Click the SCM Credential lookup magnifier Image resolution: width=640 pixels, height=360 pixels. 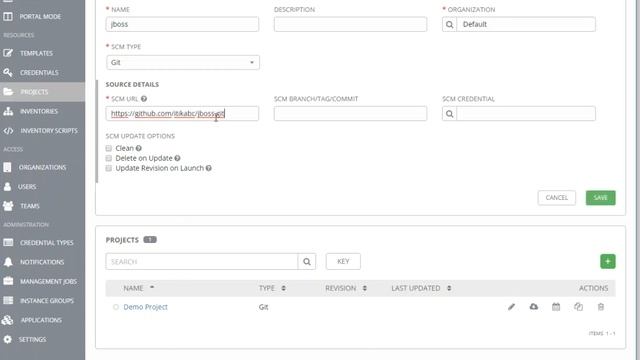(x=449, y=114)
